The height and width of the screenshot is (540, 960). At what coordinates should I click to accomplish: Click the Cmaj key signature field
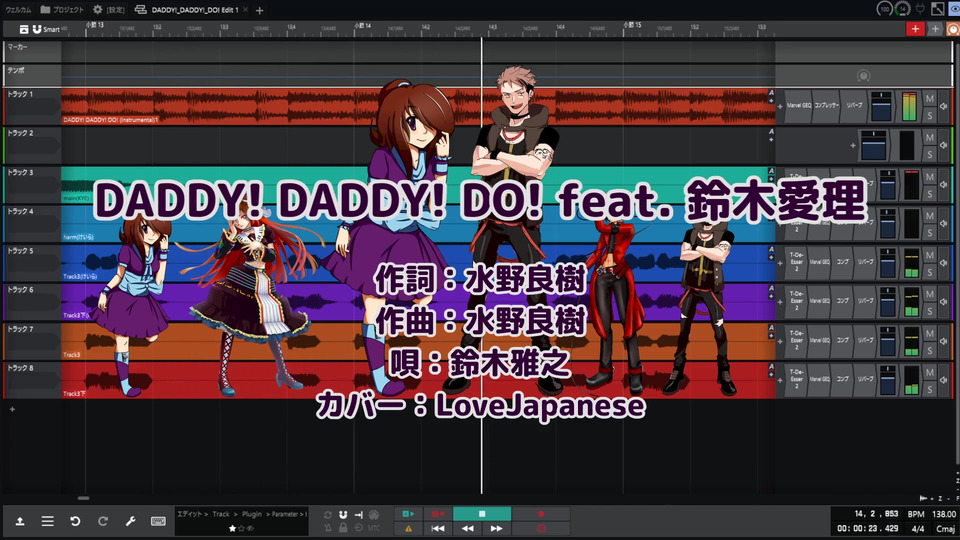(x=945, y=528)
